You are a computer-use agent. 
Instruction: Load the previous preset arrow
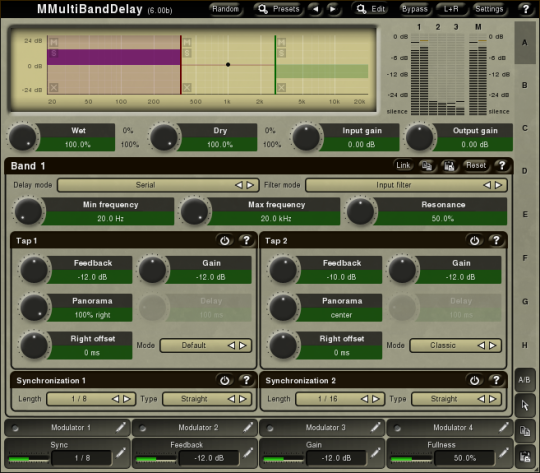point(315,9)
